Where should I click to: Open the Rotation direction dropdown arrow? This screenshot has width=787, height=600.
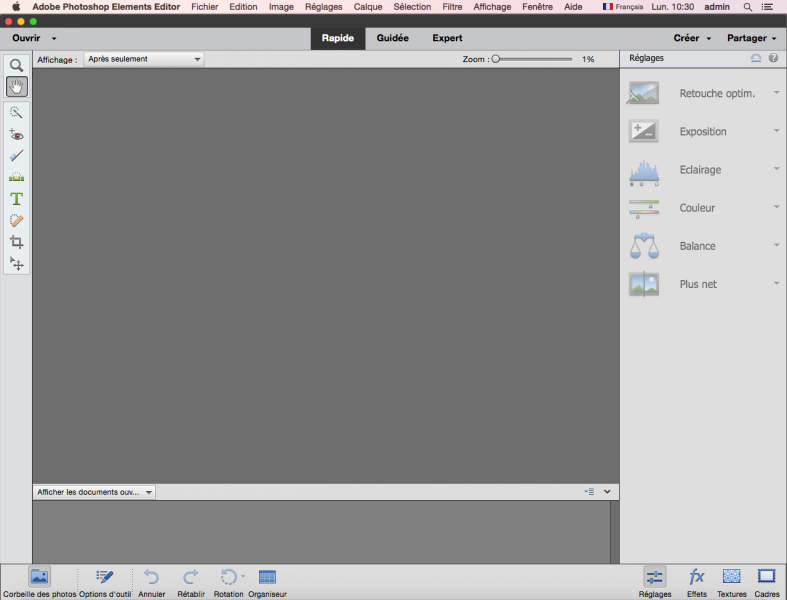point(243,576)
